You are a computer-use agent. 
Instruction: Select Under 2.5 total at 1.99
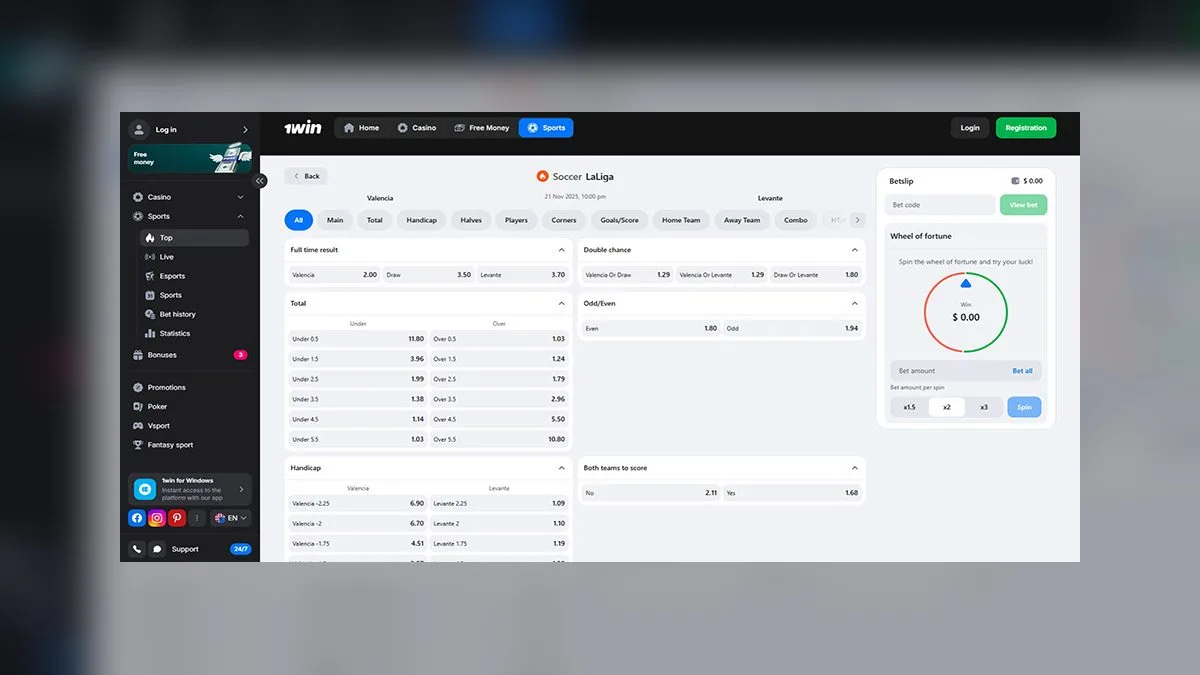(x=358, y=379)
